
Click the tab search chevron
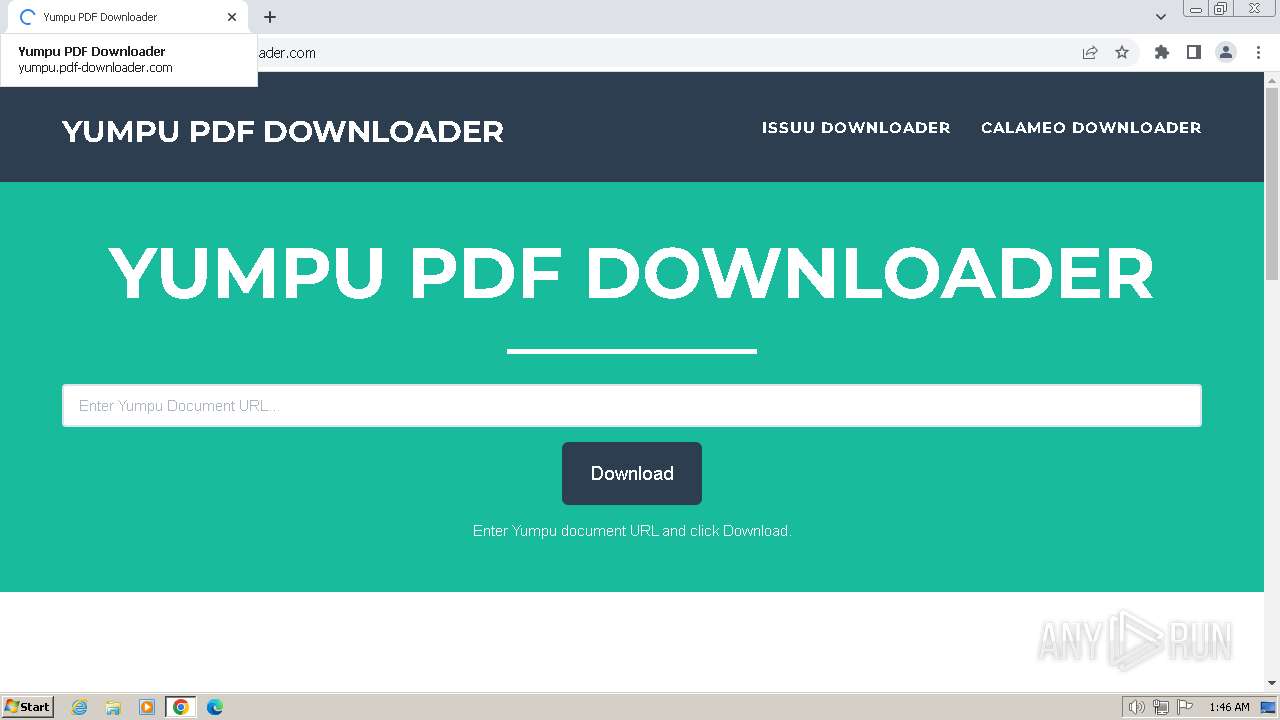coord(1161,17)
